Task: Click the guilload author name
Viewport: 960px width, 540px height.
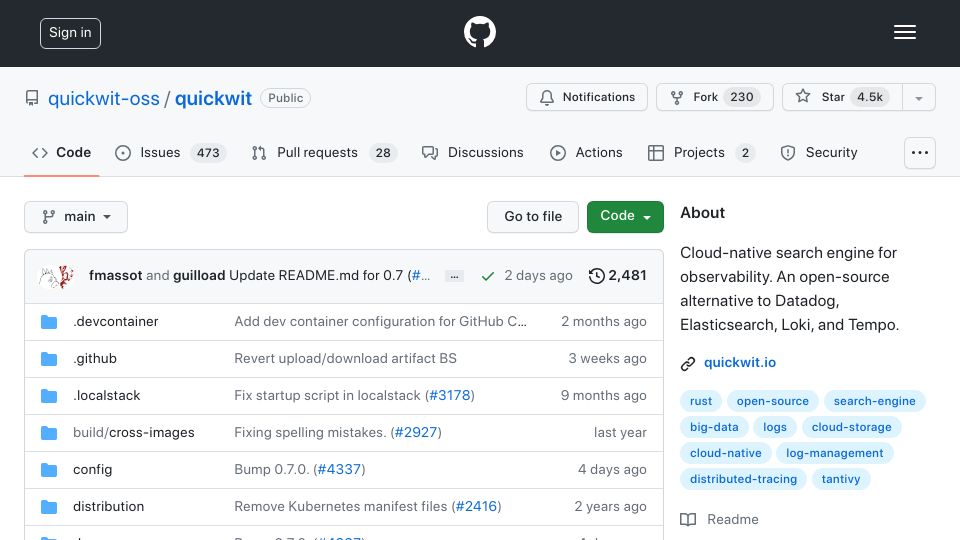Action: [x=199, y=276]
